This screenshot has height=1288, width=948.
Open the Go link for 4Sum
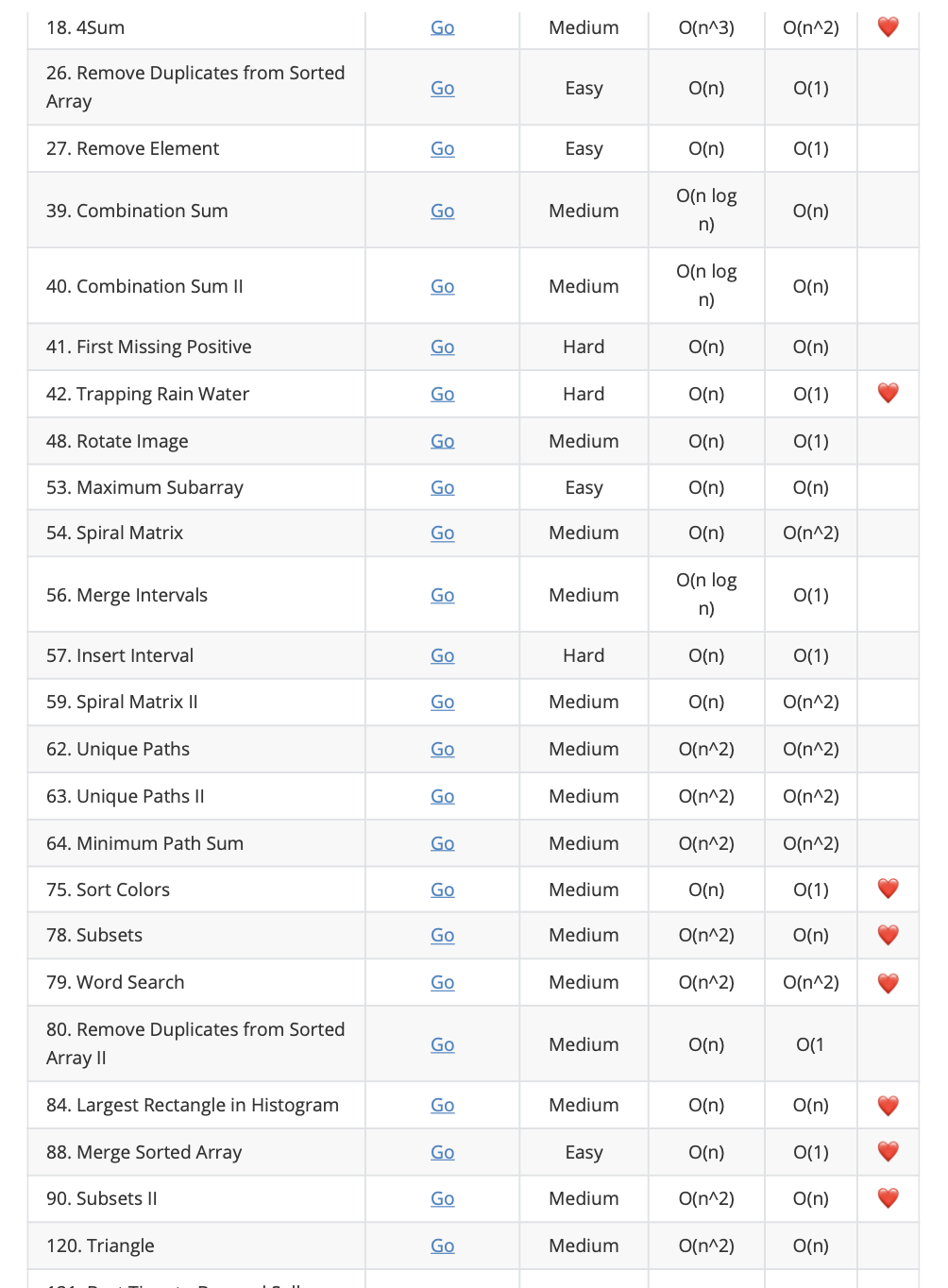tap(442, 28)
